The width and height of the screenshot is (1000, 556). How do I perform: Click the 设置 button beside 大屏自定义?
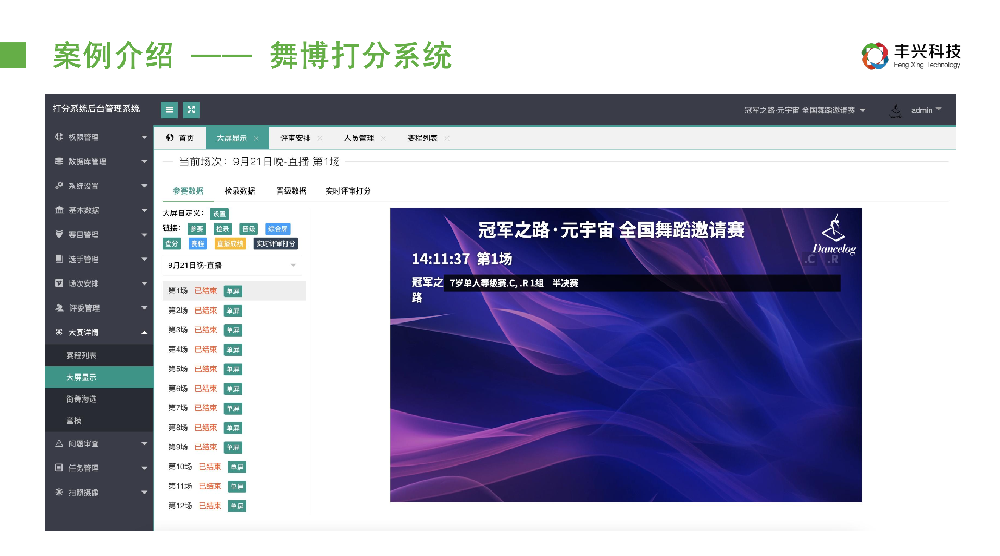219,214
